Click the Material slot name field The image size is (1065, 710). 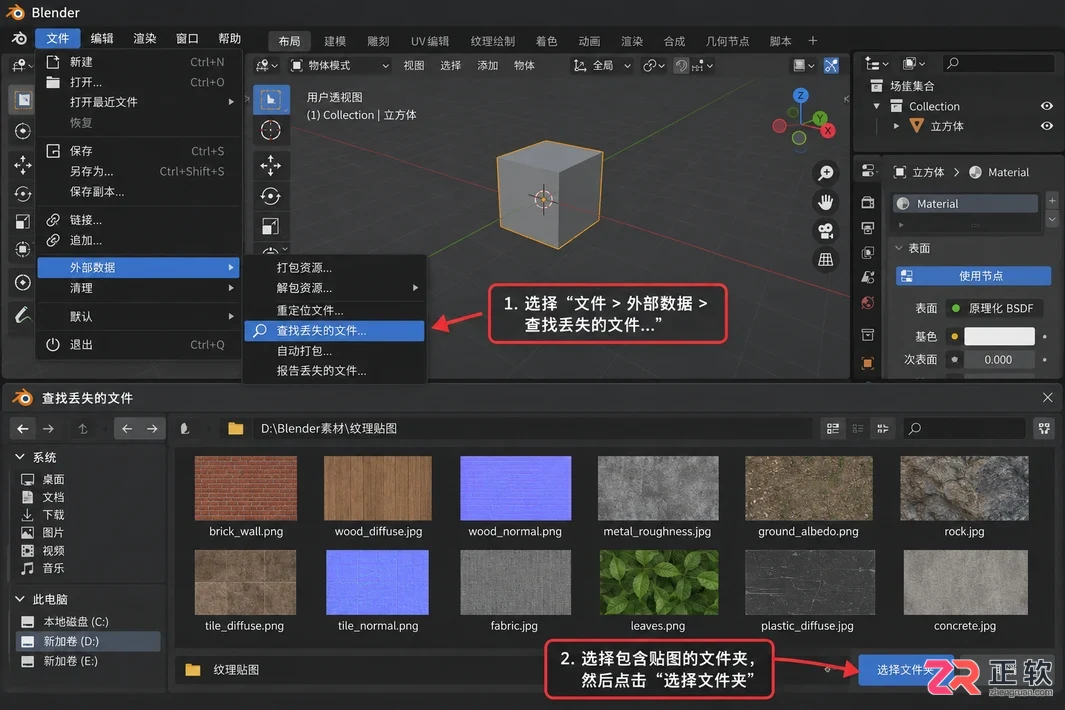coord(965,204)
